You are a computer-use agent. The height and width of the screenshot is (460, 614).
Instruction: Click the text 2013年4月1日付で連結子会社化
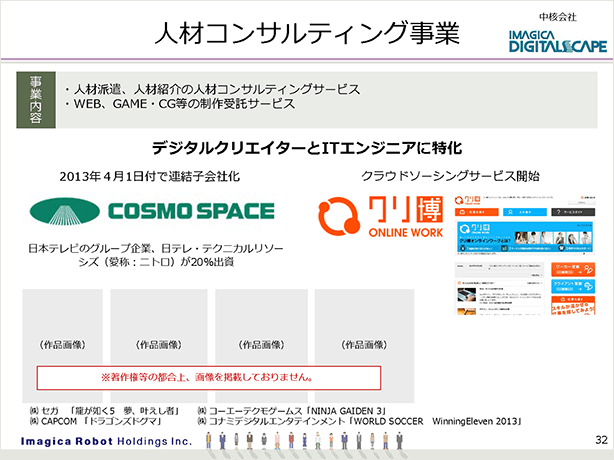point(150,177)
